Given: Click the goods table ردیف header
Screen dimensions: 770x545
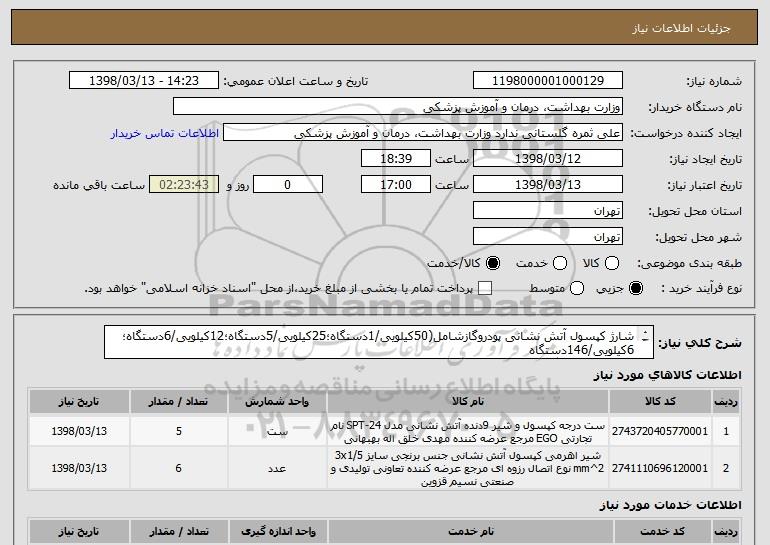Looking at the screenshot, I should [x=726, y=402].
